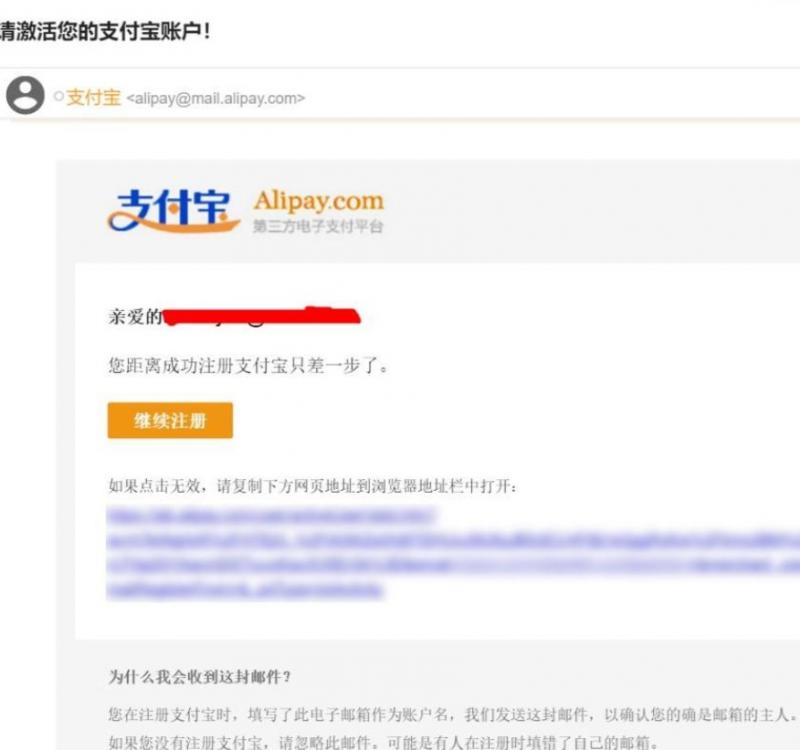
Task: Click paragraph starting 您在注册支付宝时
Action: coord(453,714)
